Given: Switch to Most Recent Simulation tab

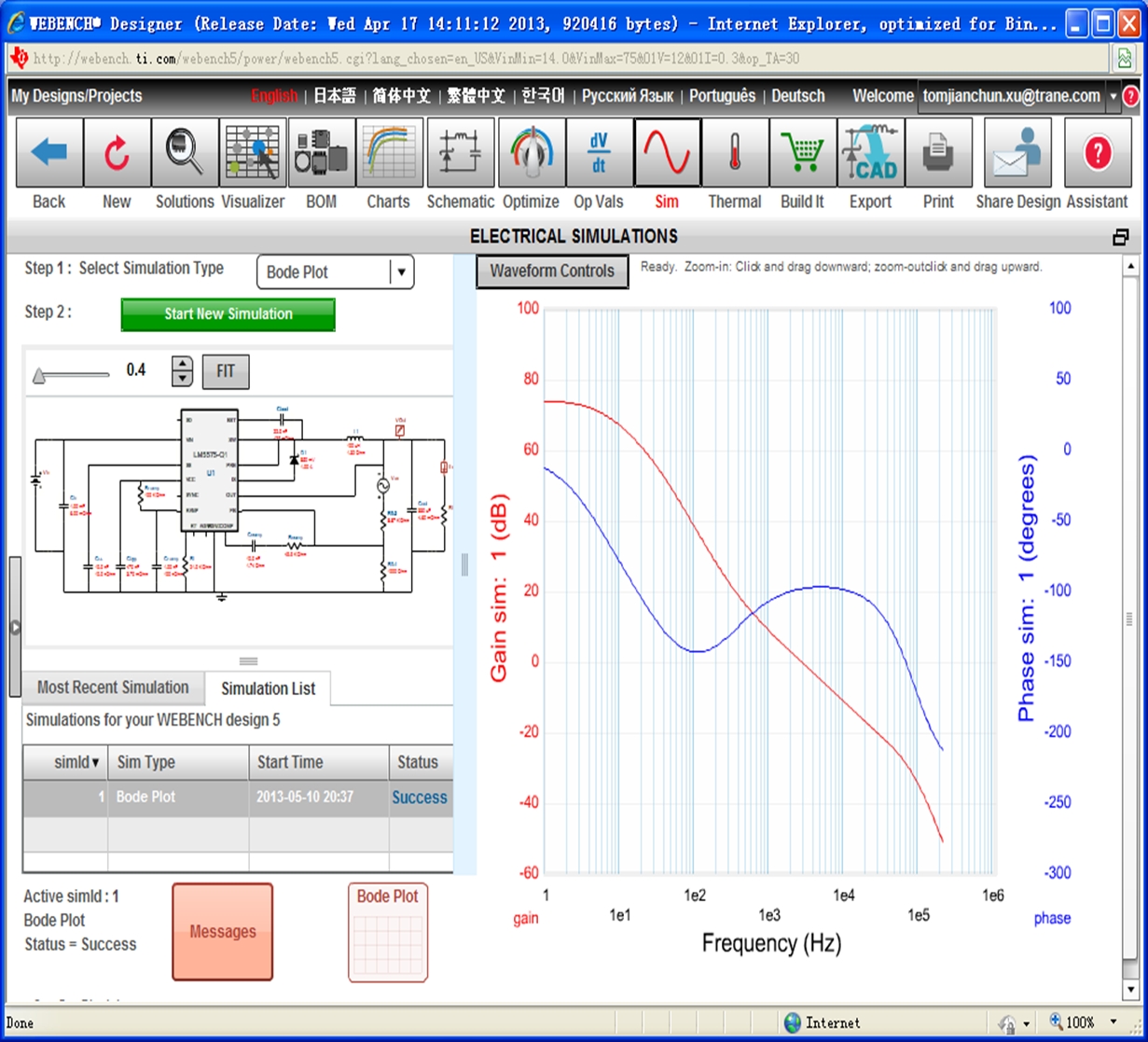Looking at the screenshot, I should click(x=113, y=688).
